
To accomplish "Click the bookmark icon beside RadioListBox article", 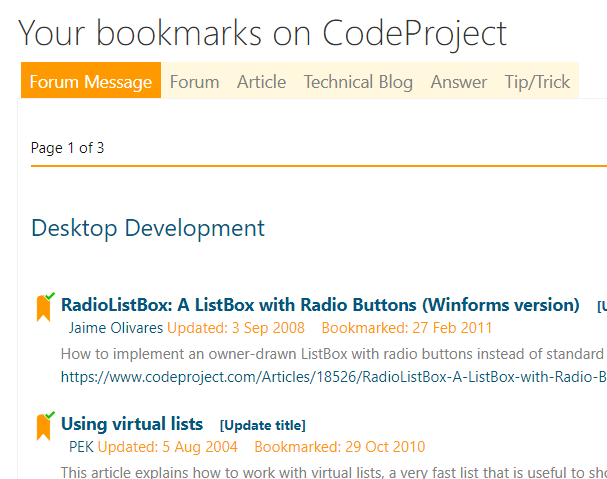I will pos(45,307).
